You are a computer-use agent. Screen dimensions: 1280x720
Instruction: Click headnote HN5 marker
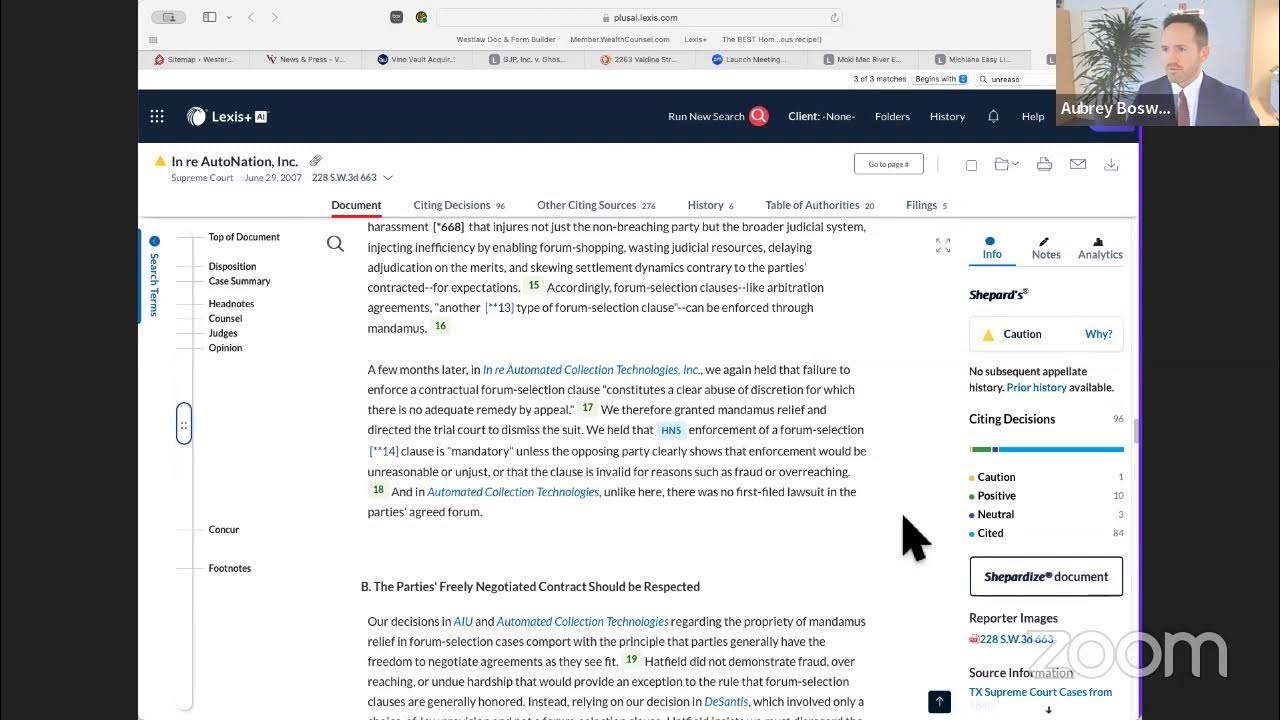pyautogui.click(x=670, y=431)
